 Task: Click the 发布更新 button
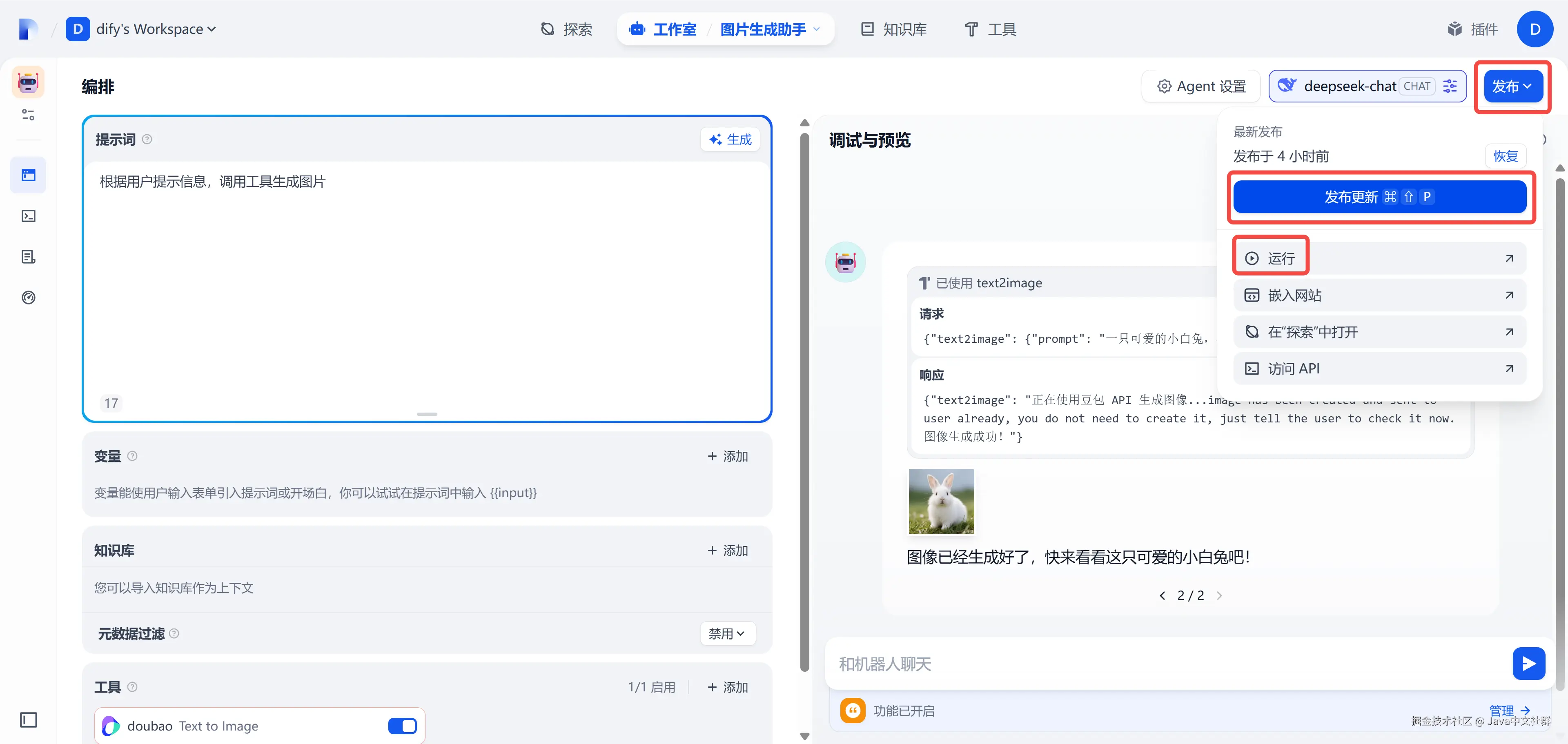1379,197
